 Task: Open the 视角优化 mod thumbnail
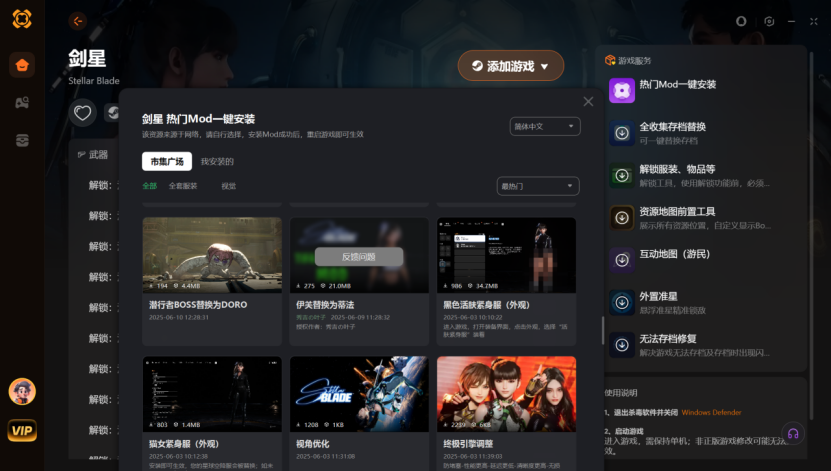tap(359, 393)
